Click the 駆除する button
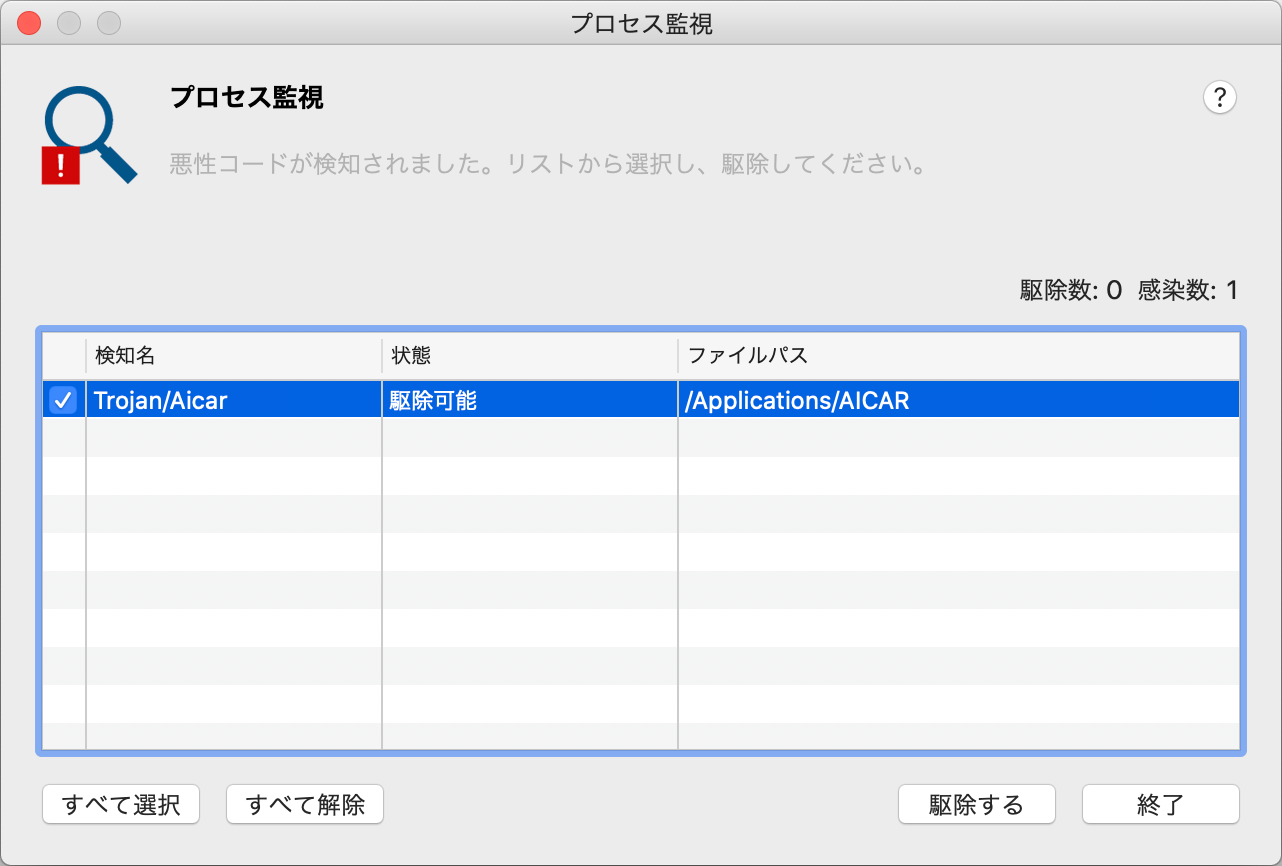 [x=977, y=804]
